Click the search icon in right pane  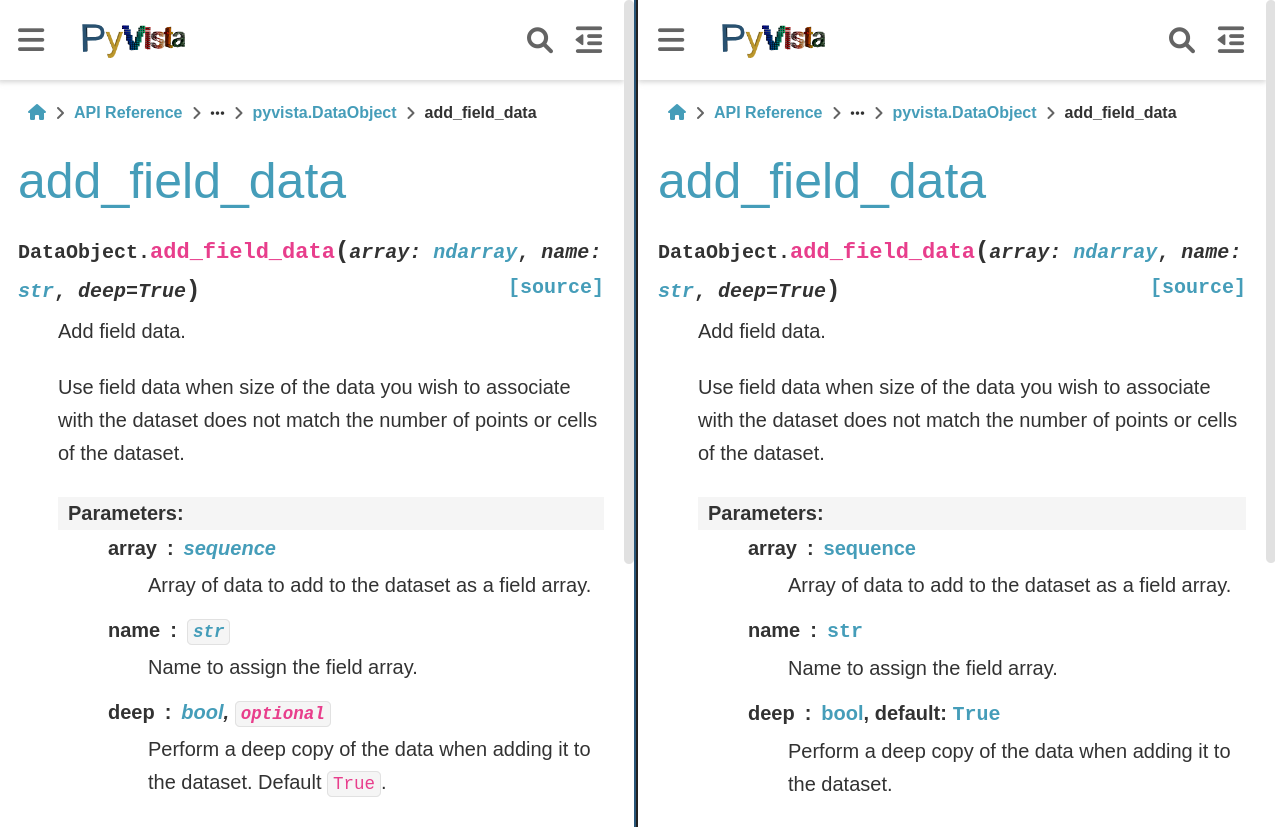(1182, 40)
